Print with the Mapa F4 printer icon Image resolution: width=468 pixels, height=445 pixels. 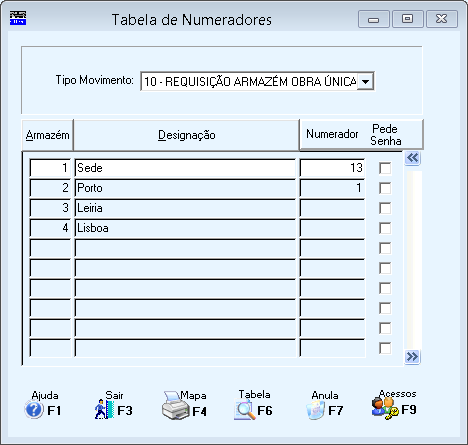[x=176, y=406]
